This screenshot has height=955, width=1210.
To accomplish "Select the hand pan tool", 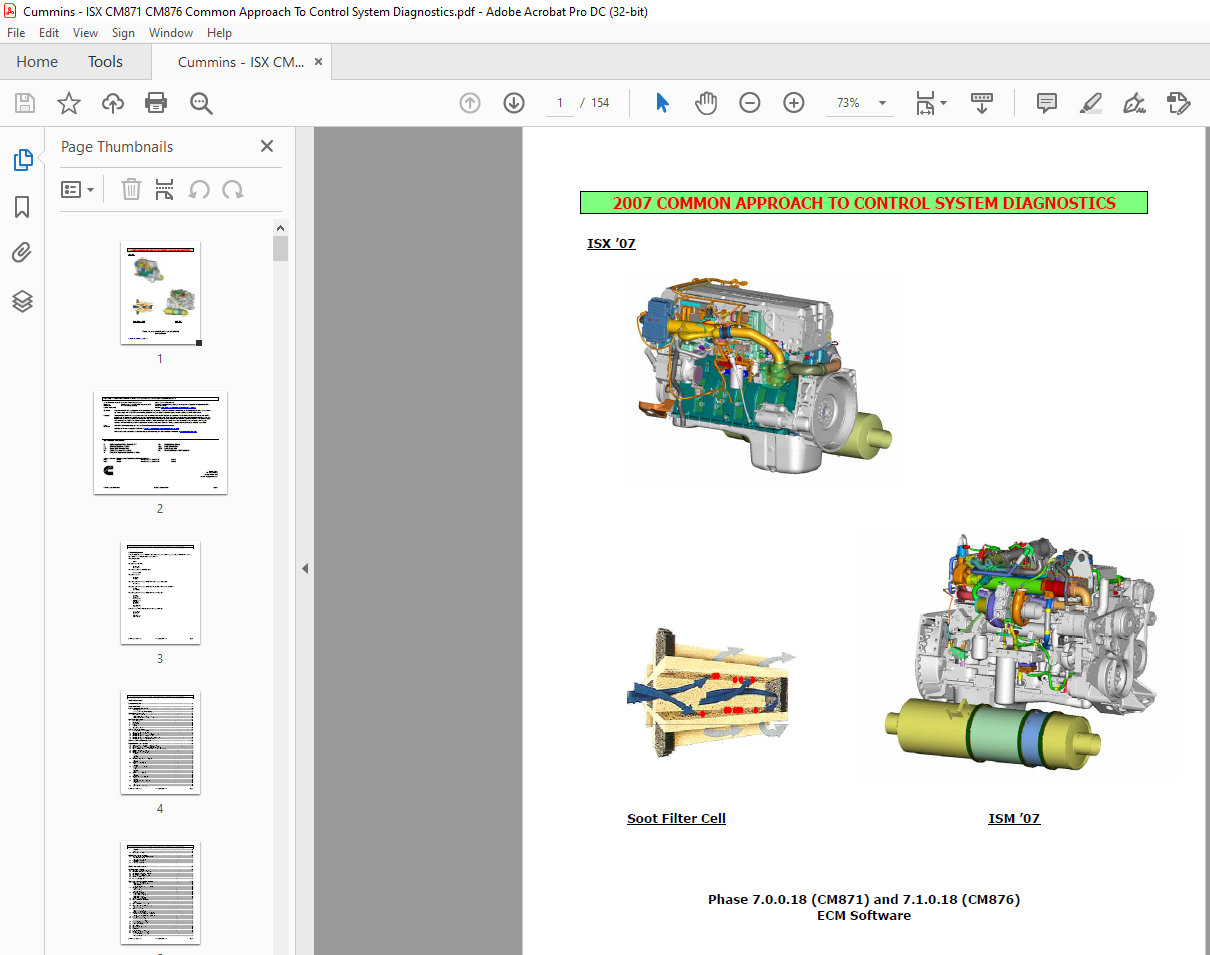I will tap(706, 103).
